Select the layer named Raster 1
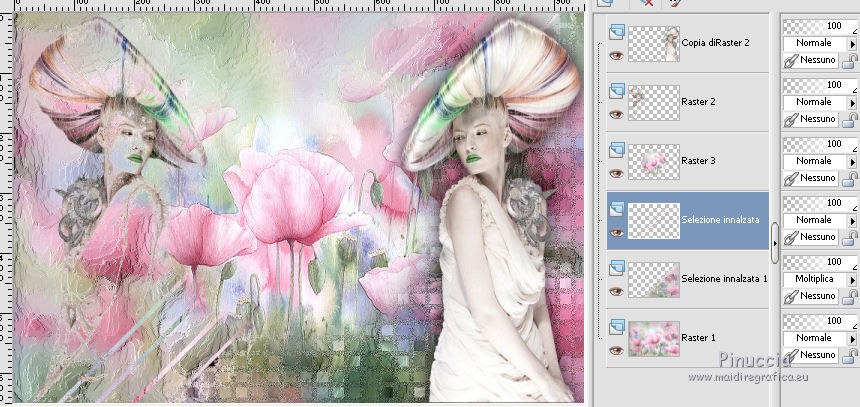Image resolution: width=860 pixels, height=407 pixels. [698, 338]
